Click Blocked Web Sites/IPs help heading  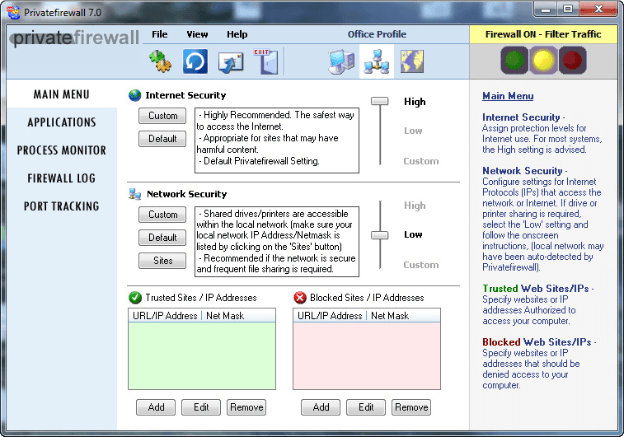[537, 342]
